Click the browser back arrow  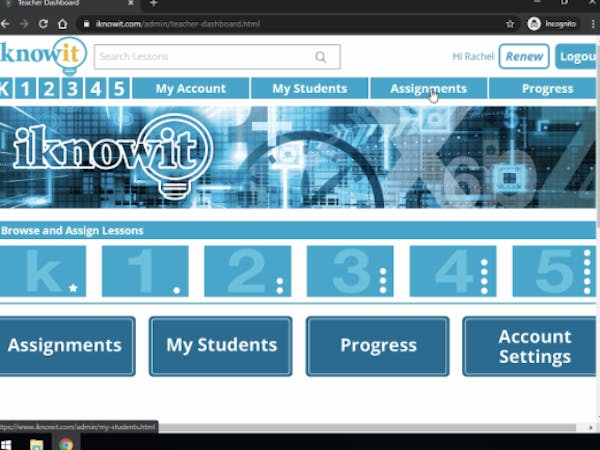5,24
